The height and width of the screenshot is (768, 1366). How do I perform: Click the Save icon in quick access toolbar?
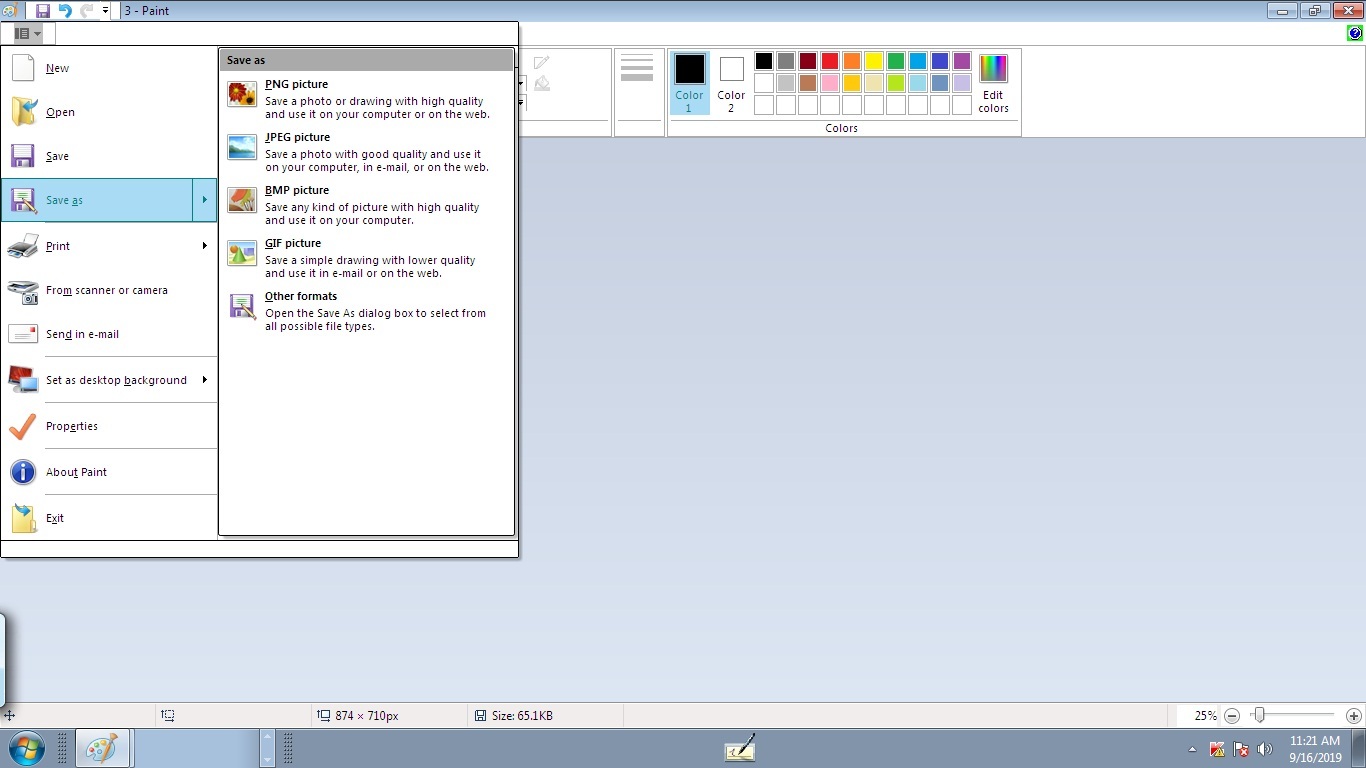point(43,10)
